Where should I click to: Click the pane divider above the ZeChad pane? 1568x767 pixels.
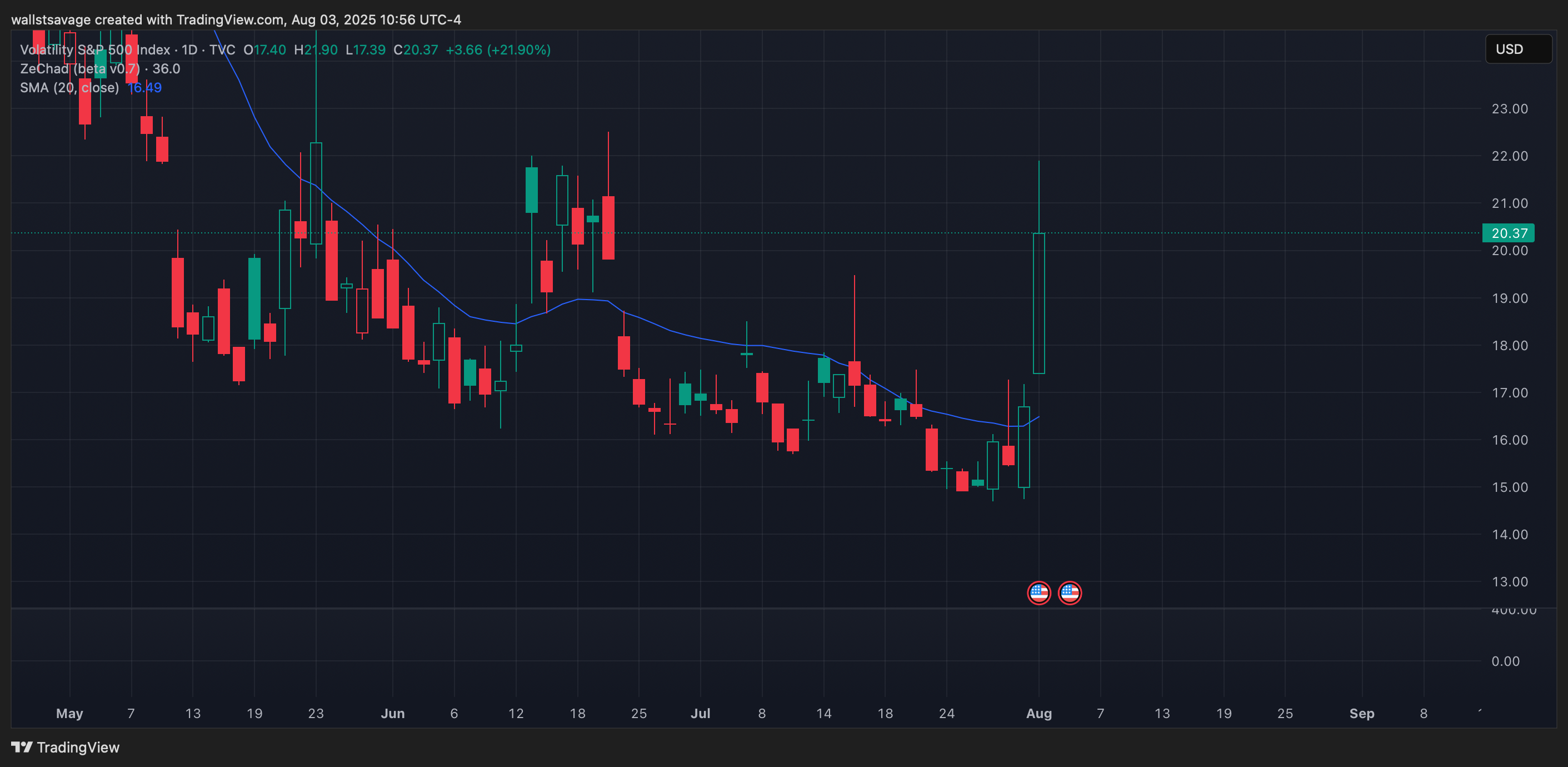coord(731,607)
